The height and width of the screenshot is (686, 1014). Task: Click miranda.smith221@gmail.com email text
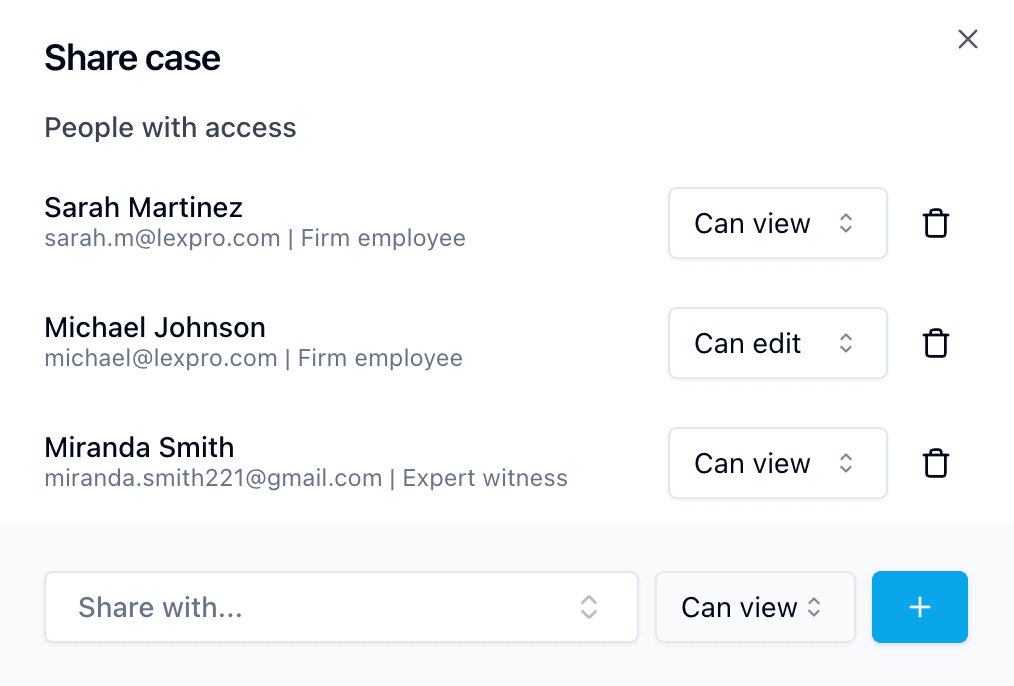pyautogui.click(x=213, y=479)
